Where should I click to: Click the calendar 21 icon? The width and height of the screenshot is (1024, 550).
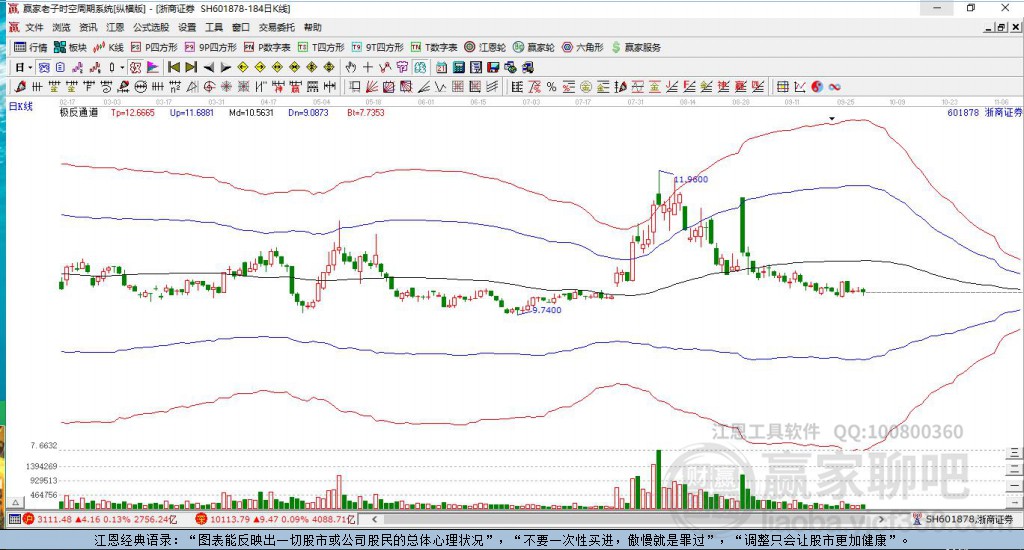point(441,67)
